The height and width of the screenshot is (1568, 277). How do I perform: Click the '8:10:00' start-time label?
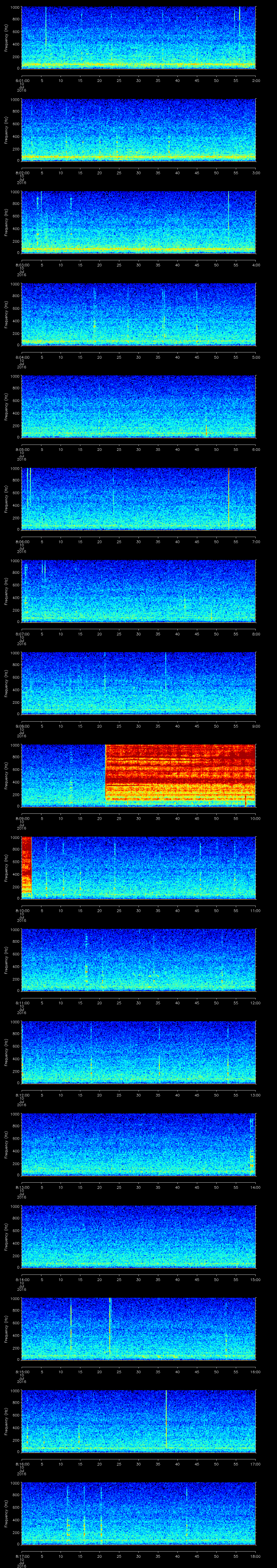(x=22, y=910)
